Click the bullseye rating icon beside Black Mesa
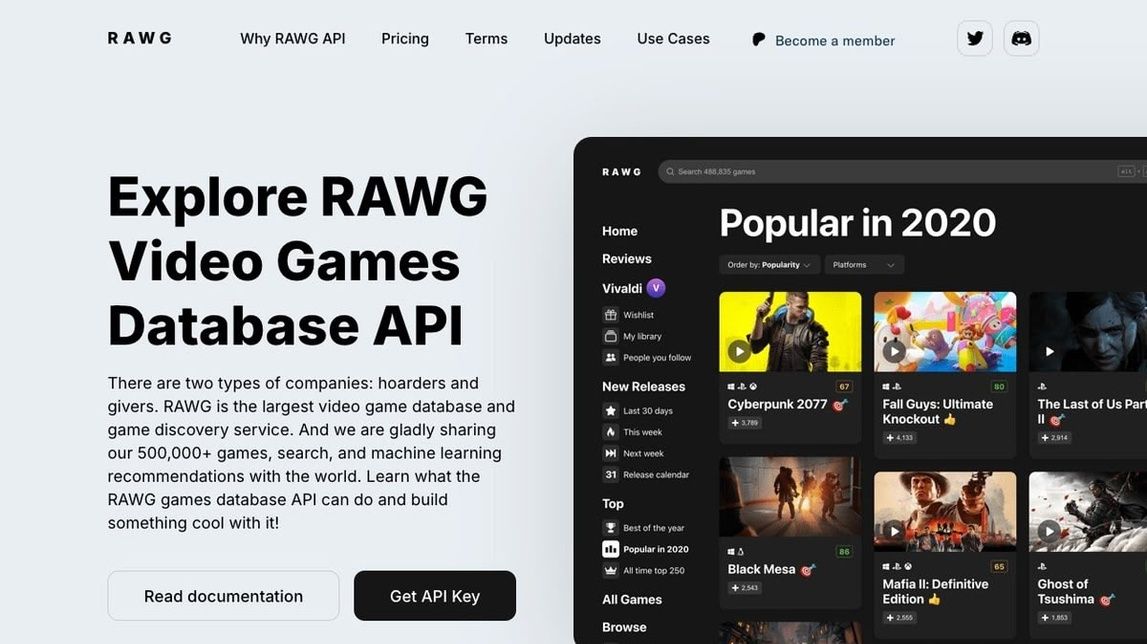The height and width of the screenshot is (644, 1147). [808, 569]
